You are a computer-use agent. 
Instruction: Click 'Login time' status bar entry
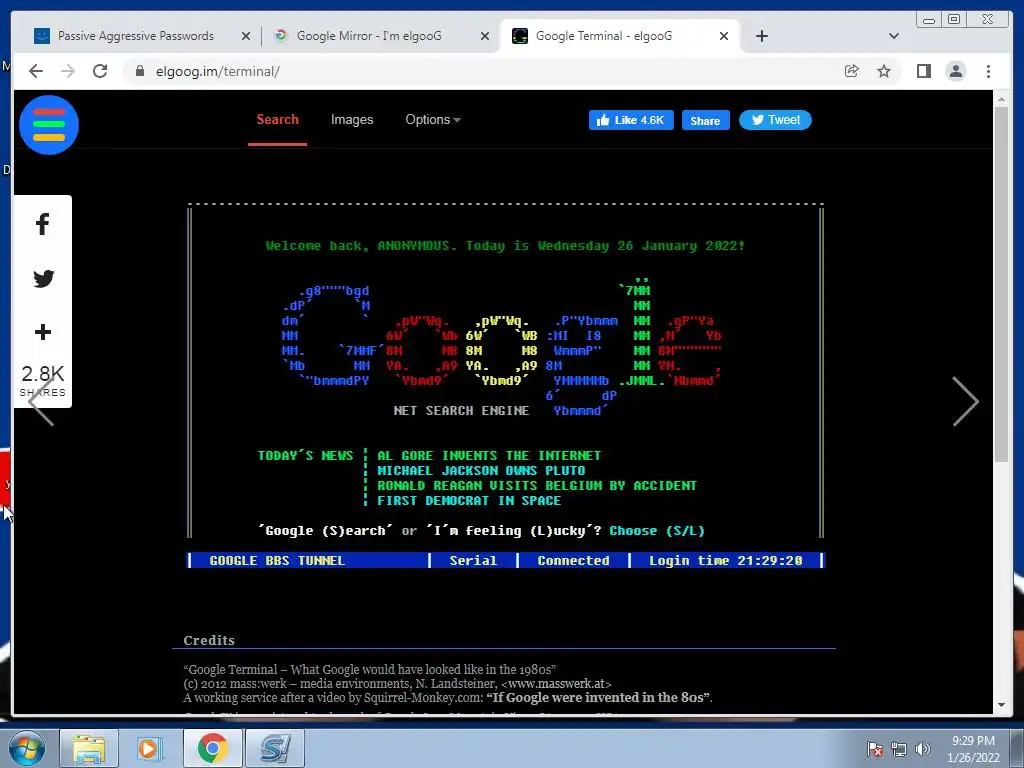pos(726,561)
